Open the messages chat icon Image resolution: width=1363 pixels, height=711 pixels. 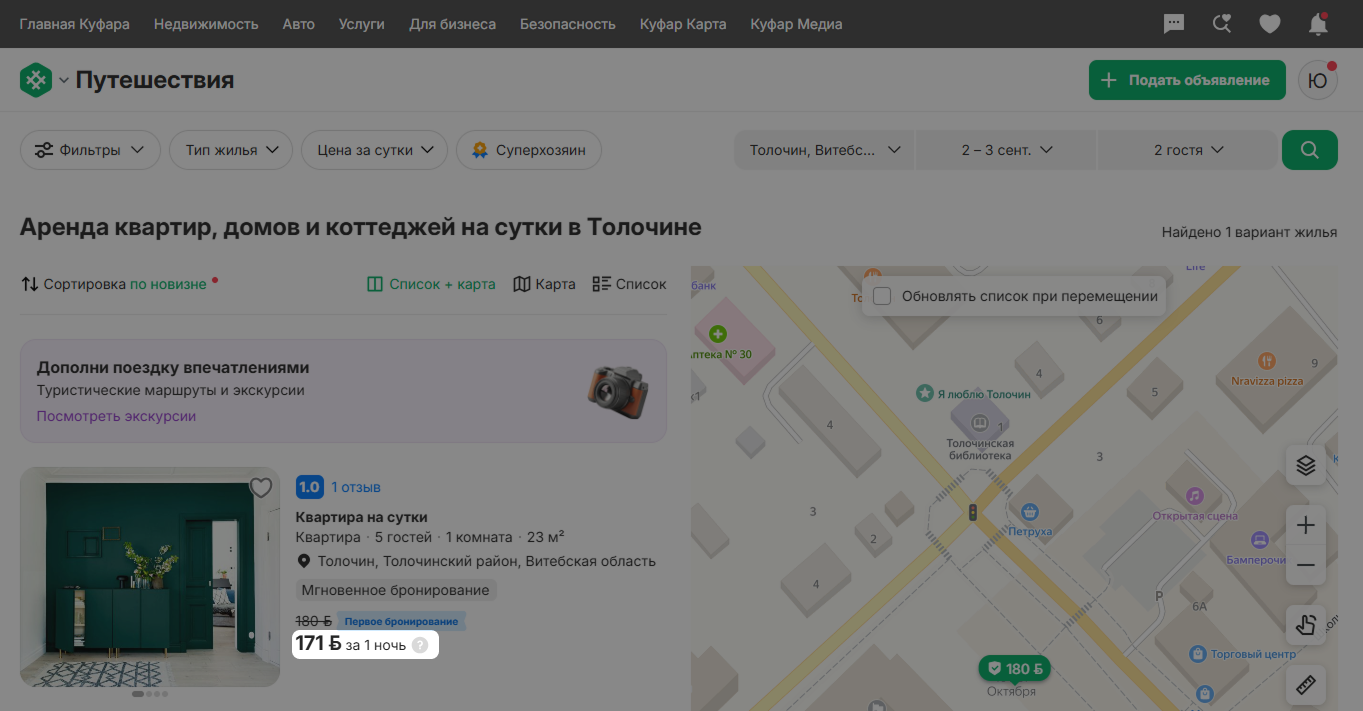click(x=1174, y=24)
